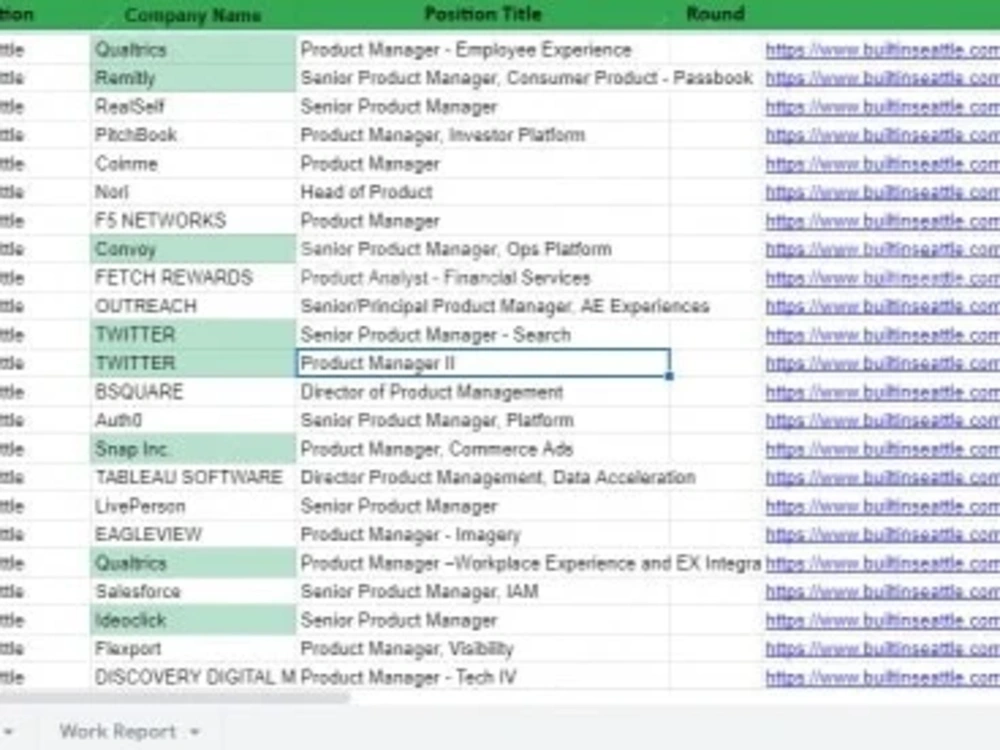Open the builtinseattle link in Flexport row
Viewport: 1000px width, 750px height.
pos(883,649)
